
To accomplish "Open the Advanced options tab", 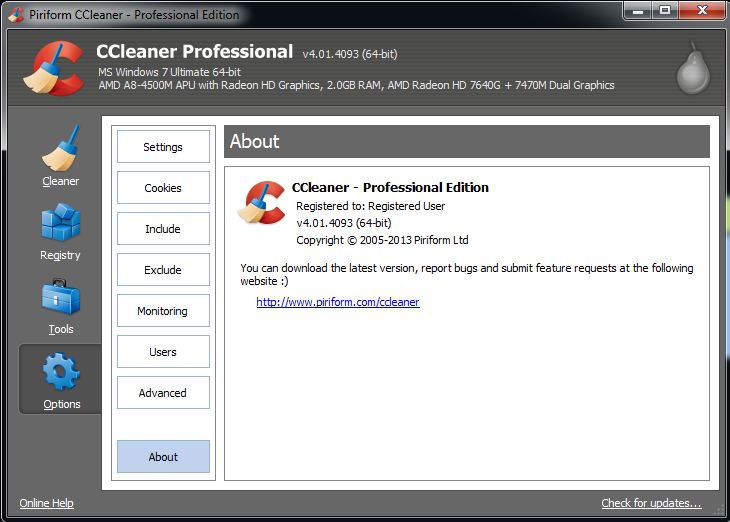I will click(163, 393).
